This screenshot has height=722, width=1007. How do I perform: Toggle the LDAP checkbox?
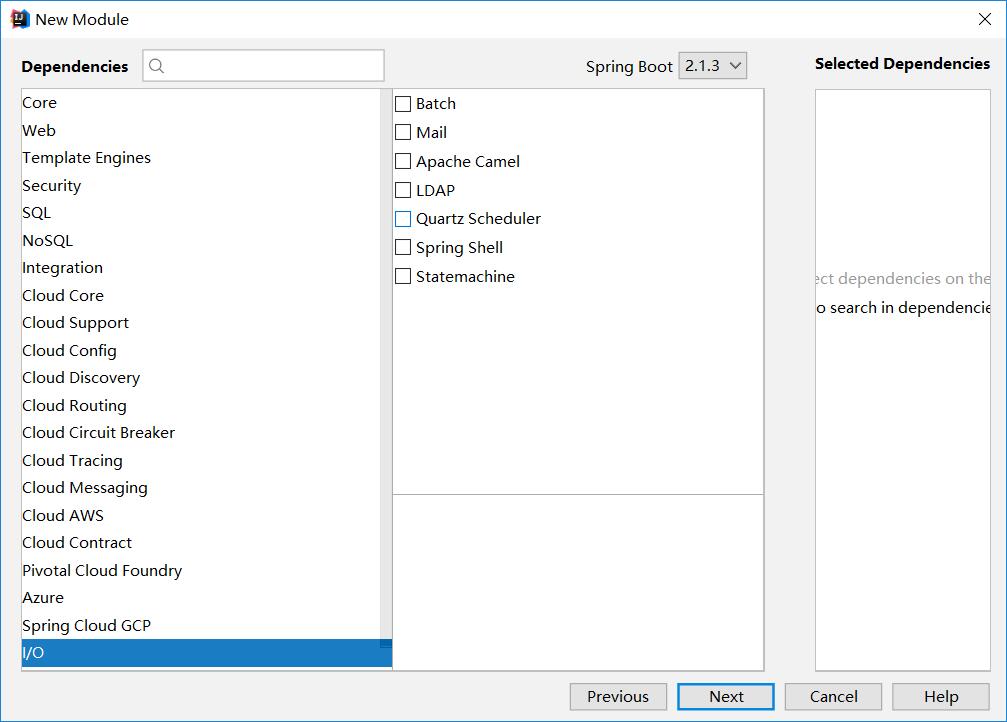pyautogui.click(x=403, y=190)
